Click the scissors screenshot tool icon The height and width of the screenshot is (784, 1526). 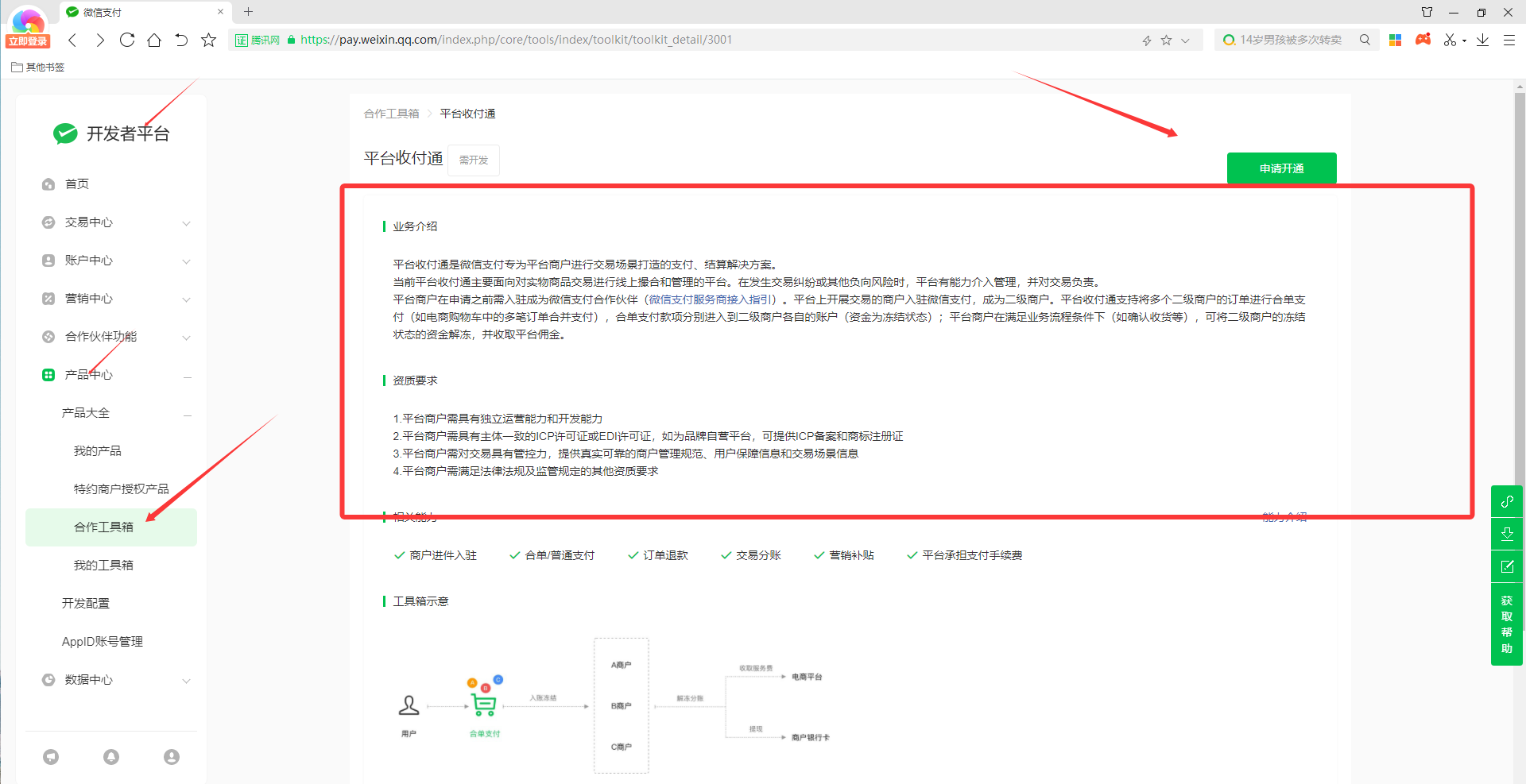(1450, 40)
